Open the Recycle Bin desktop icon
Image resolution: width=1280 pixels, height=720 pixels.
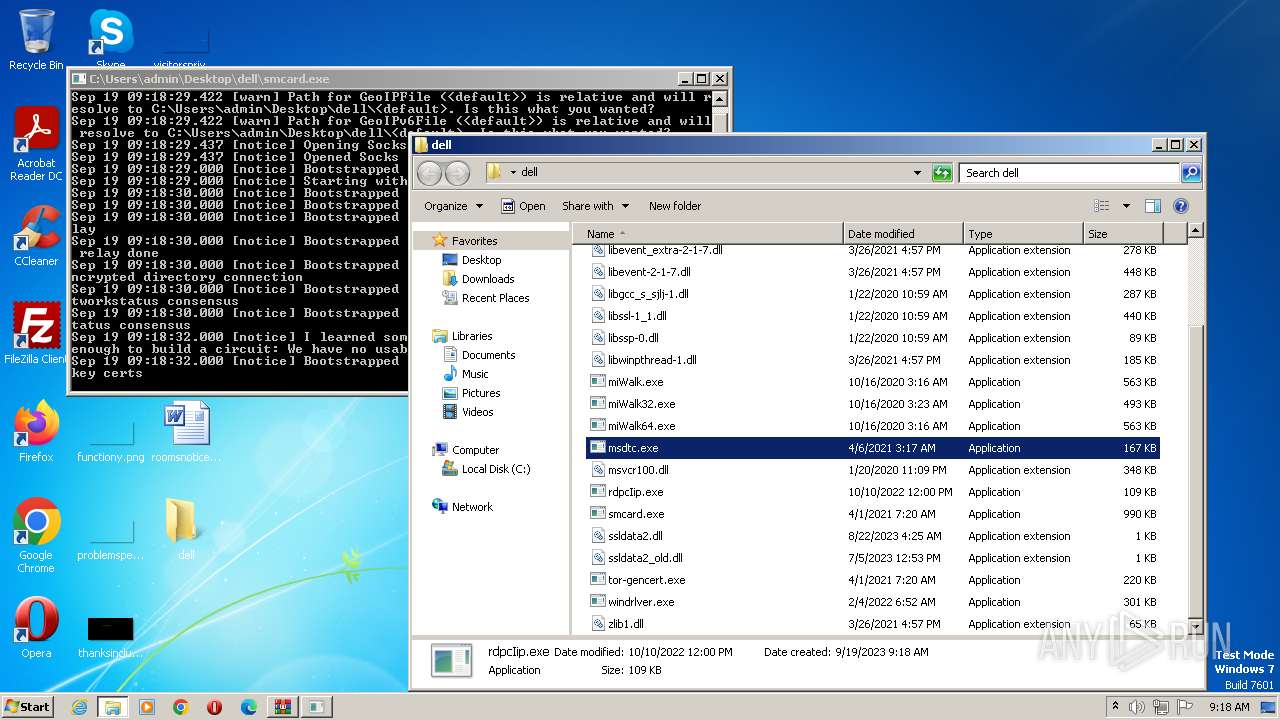(36, 39)
